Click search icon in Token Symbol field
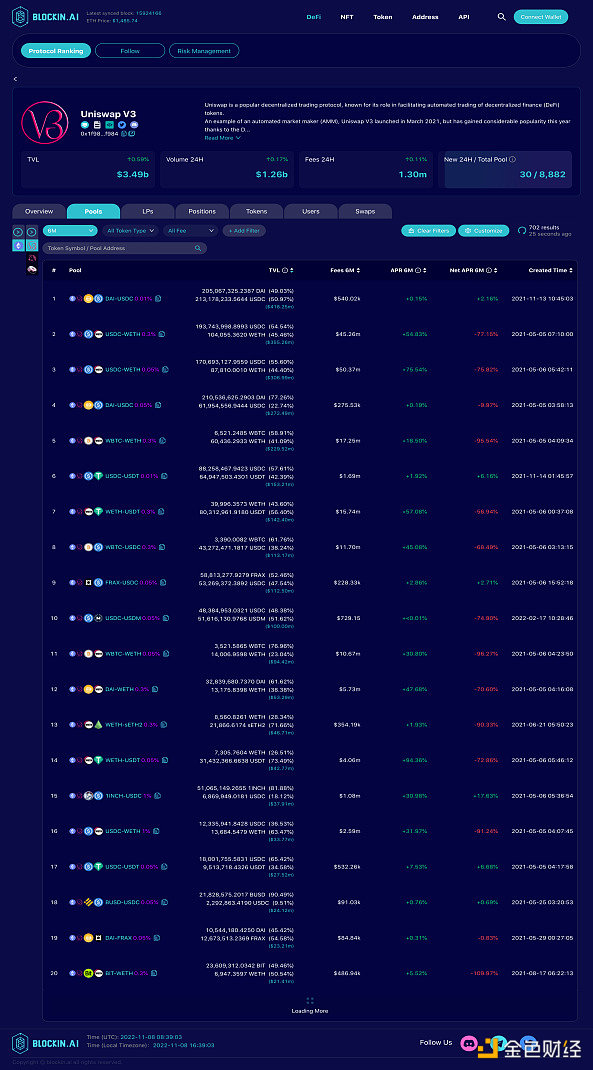 [x=198, y=248]
